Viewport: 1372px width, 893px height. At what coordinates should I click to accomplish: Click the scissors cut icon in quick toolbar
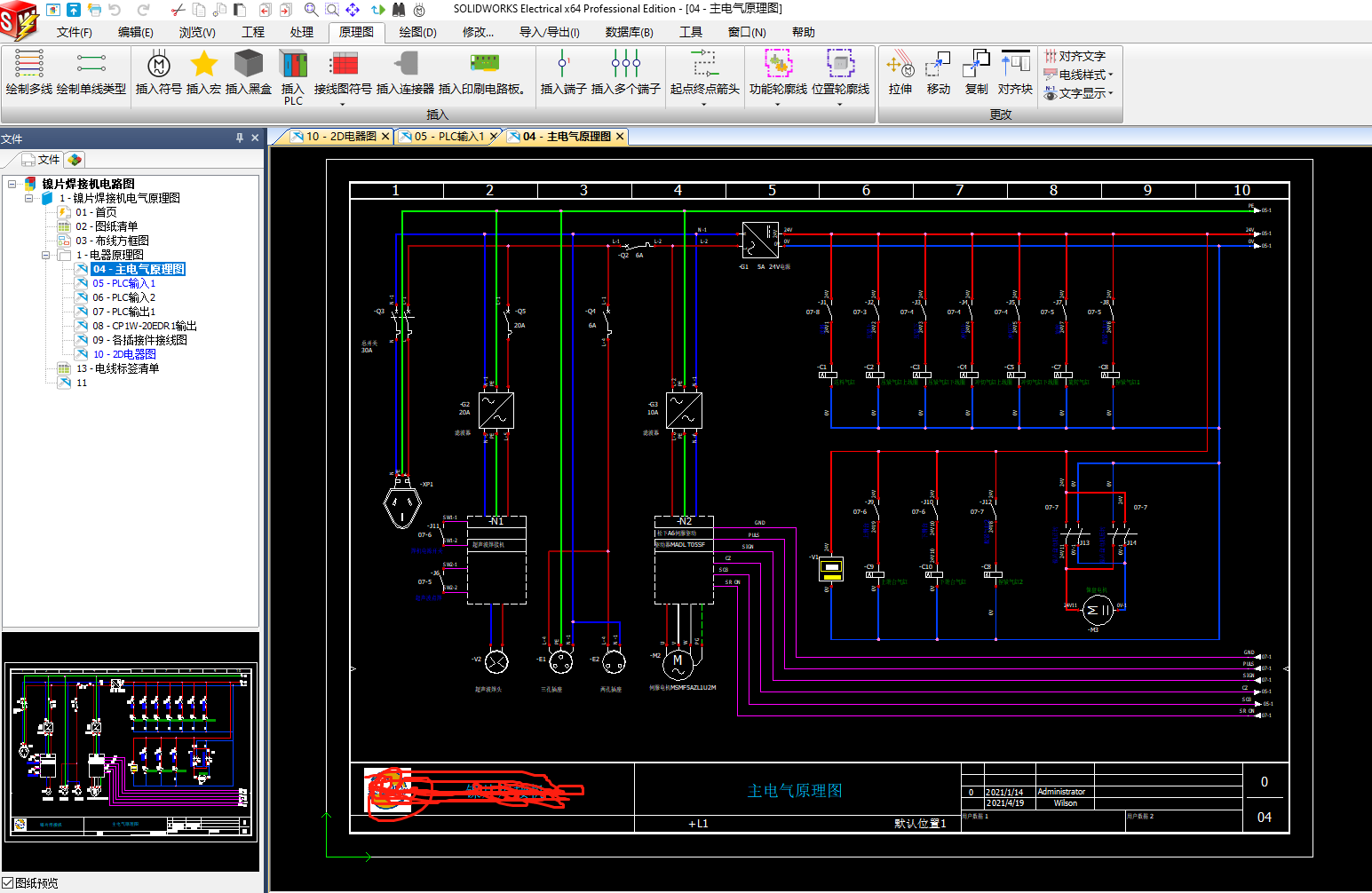(x=178, y=10)
